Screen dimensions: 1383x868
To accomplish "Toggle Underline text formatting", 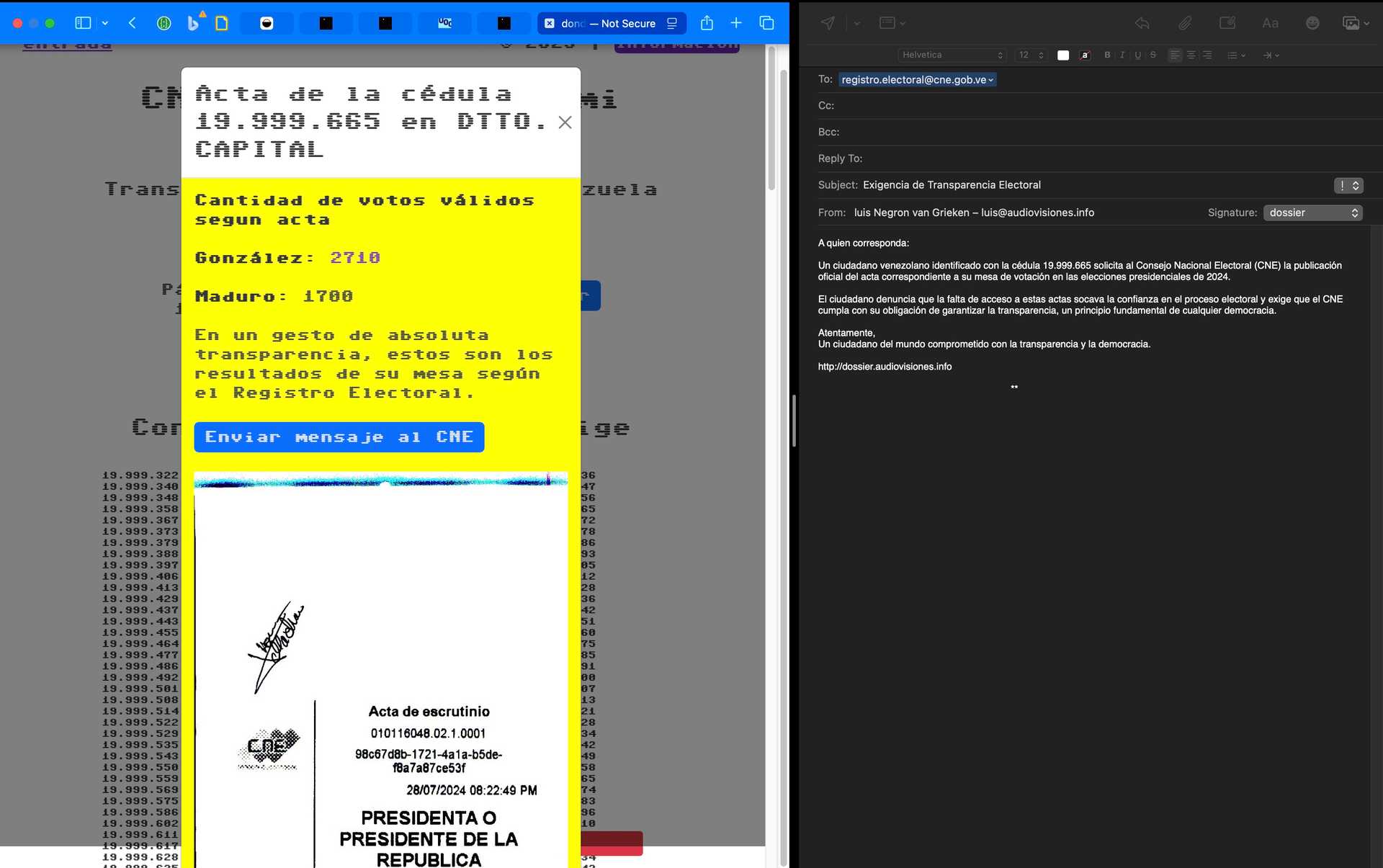I will pyautogui.click(x=1137, y=55).
